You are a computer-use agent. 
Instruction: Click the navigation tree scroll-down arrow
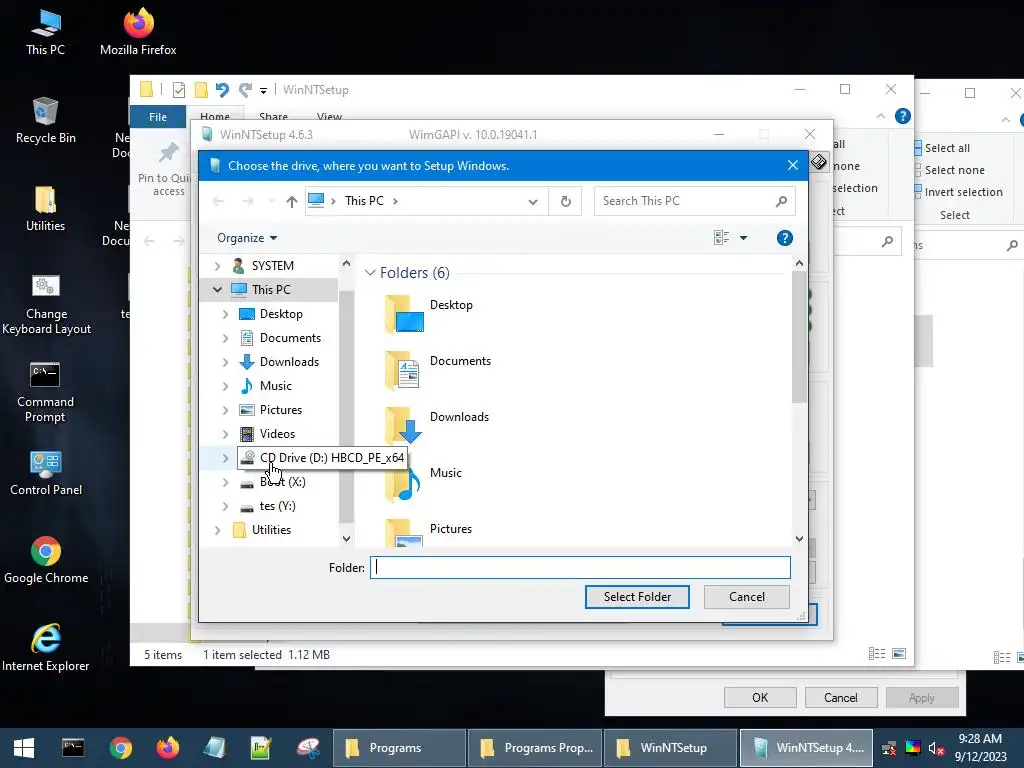346,539
